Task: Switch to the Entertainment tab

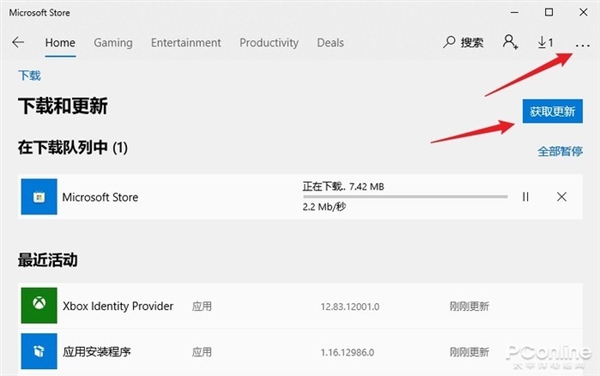Action: 186,42
